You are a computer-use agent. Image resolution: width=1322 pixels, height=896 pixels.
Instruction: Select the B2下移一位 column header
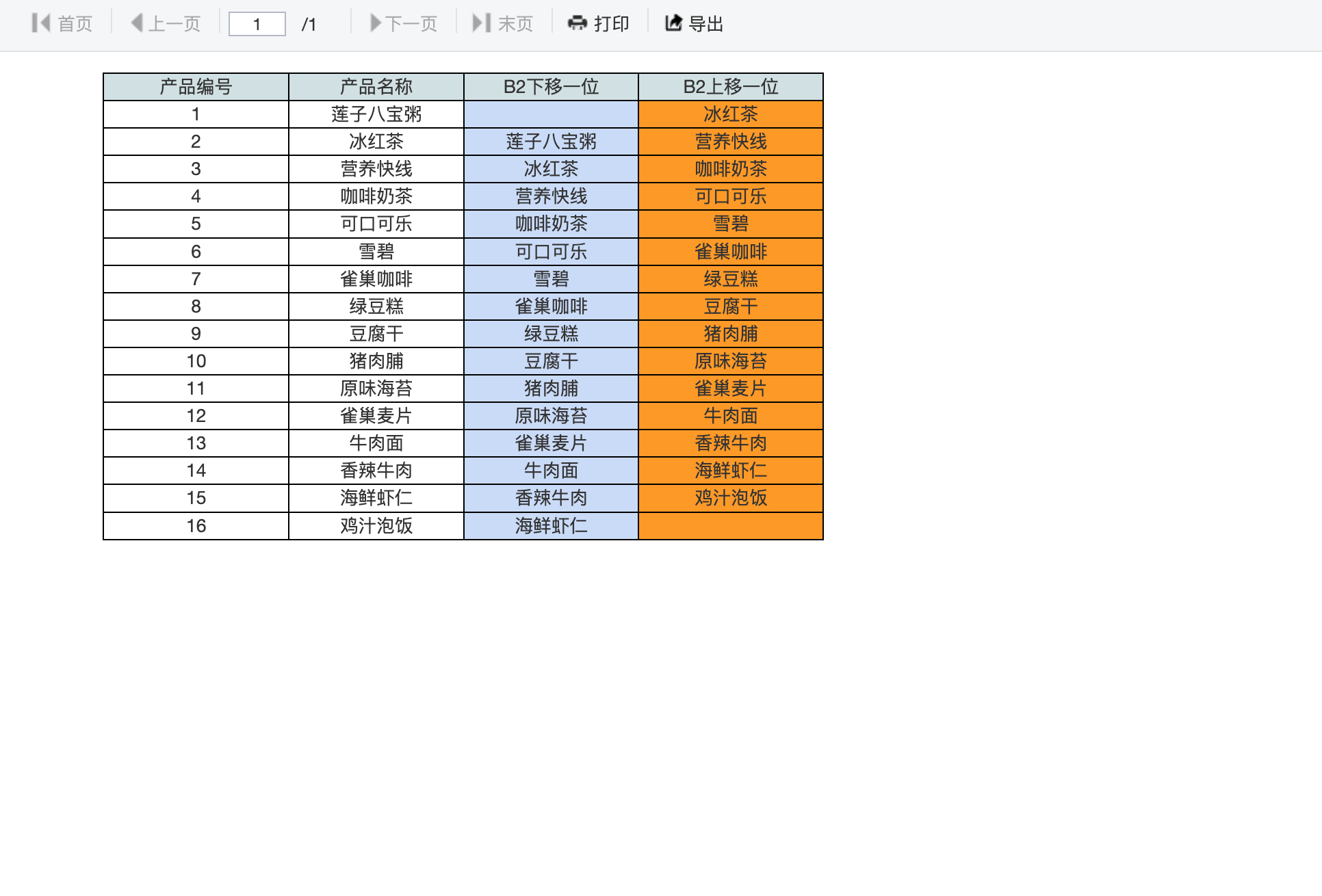pos(552,87)
